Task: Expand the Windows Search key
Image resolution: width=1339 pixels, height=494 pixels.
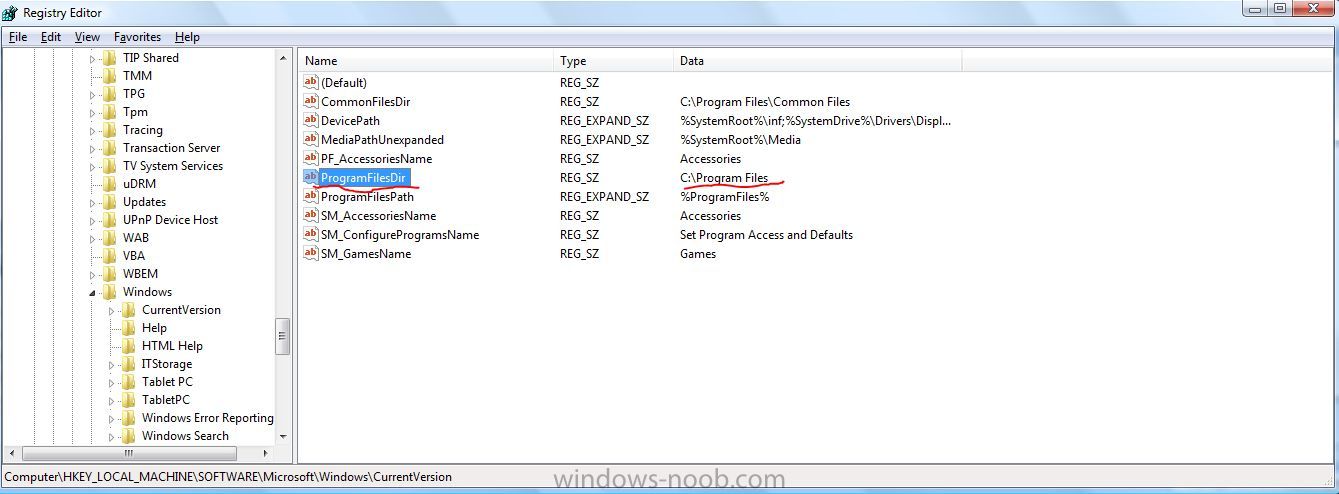Action: [x=112, y=436]
